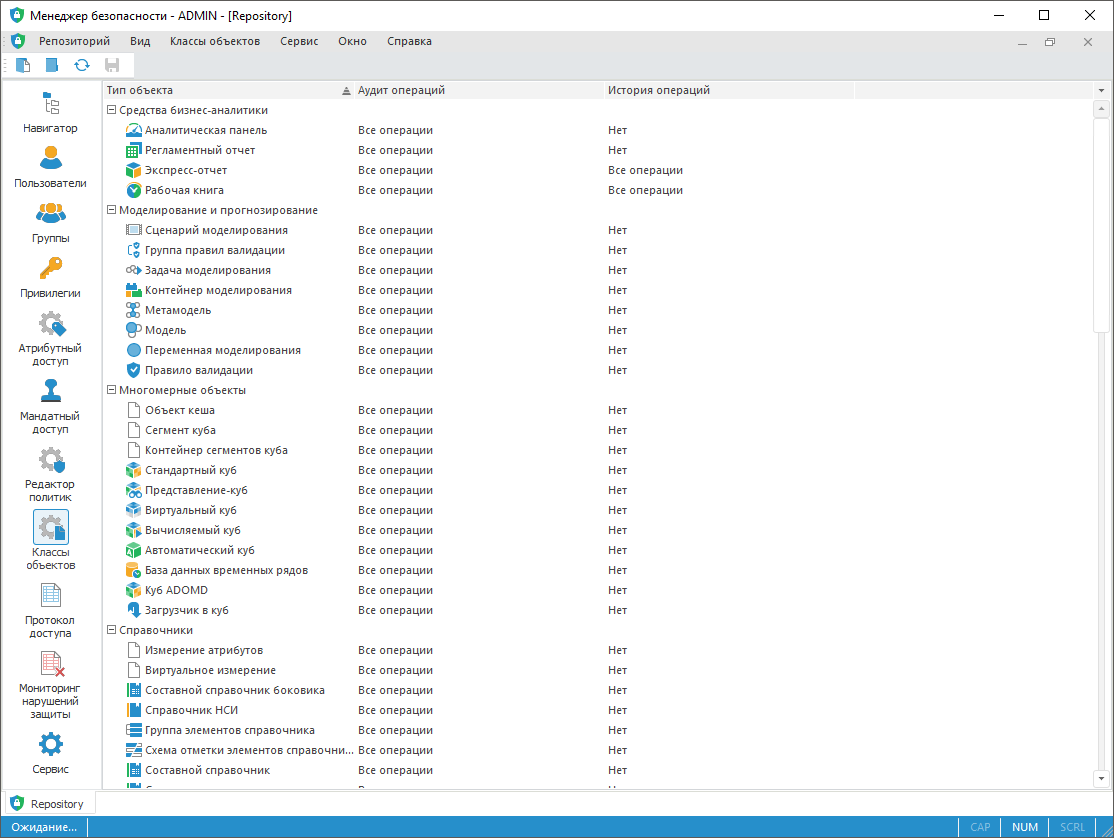Click История операций value for Рабочая книга
The image size is (1114, 838).
click(x=645, y=190)
